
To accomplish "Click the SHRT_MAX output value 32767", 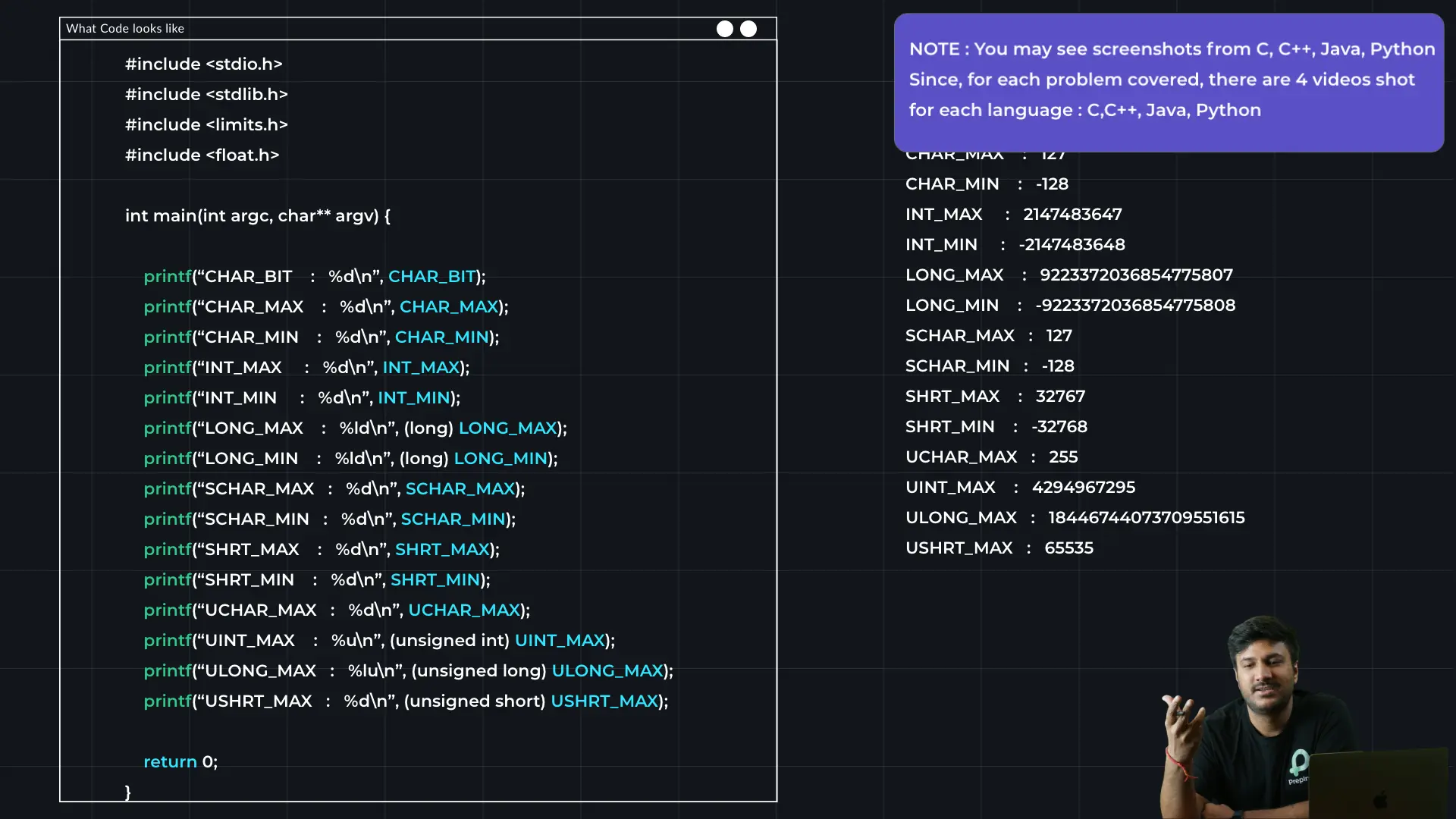I will (x=1060, y=397).
